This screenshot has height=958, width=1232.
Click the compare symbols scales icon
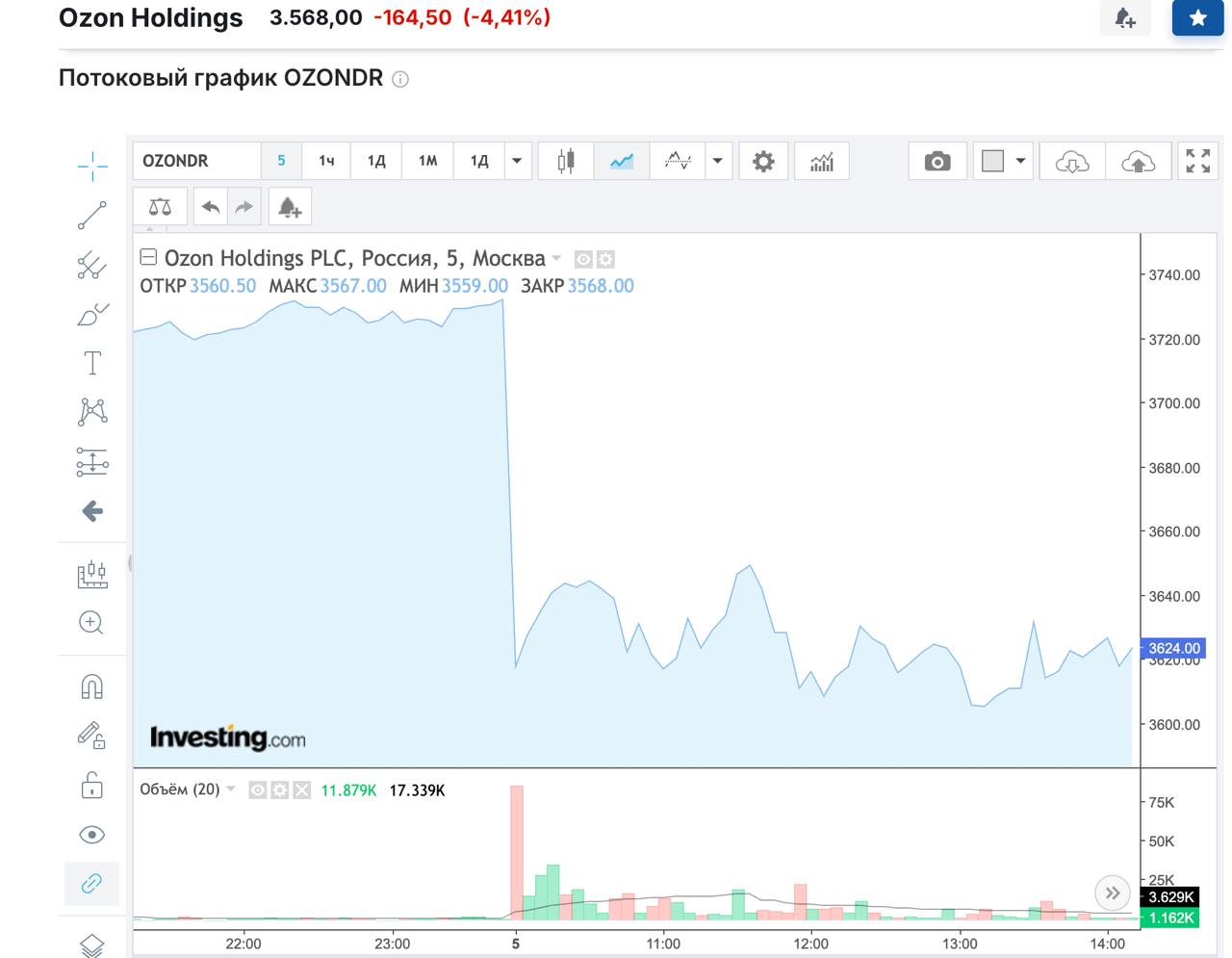pyautogui.click(x=160, y=207)
